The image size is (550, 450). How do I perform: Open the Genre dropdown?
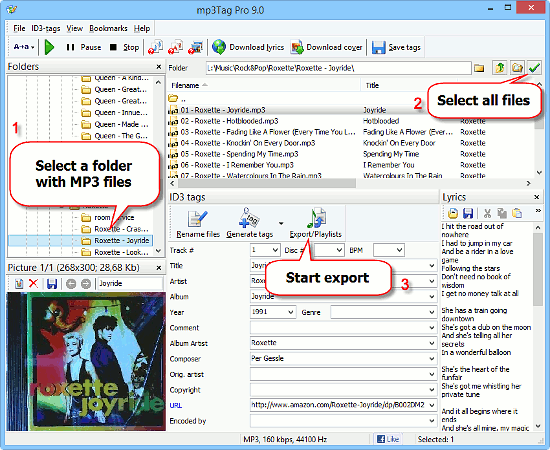[432, 312]
